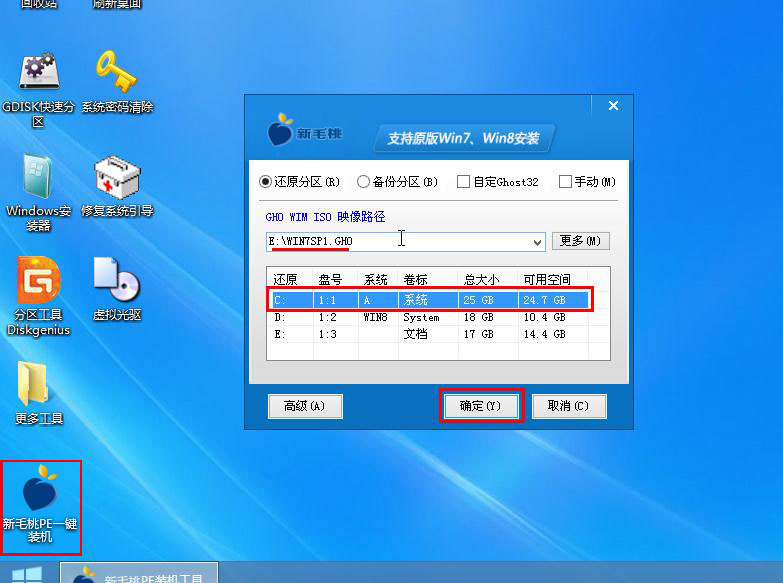
Task: Open 更多工具 folder icon
Action: tap(38, 394)
